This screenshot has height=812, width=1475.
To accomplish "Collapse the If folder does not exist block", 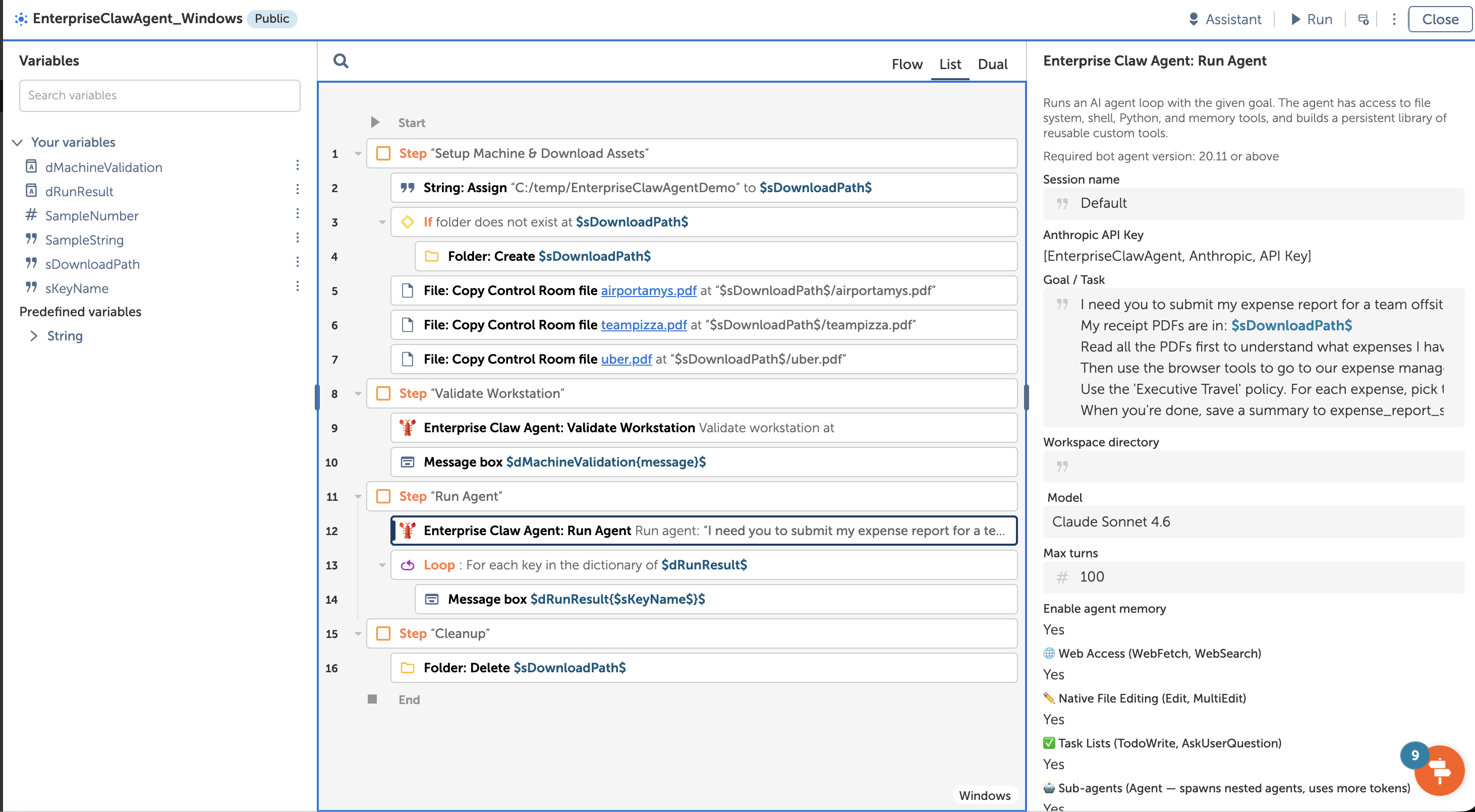I will click(382, 222).
